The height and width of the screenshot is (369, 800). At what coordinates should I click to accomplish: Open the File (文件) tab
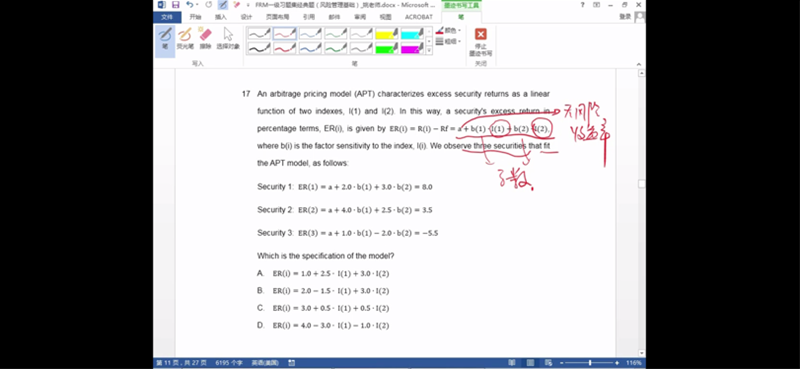tap(167, 17)
